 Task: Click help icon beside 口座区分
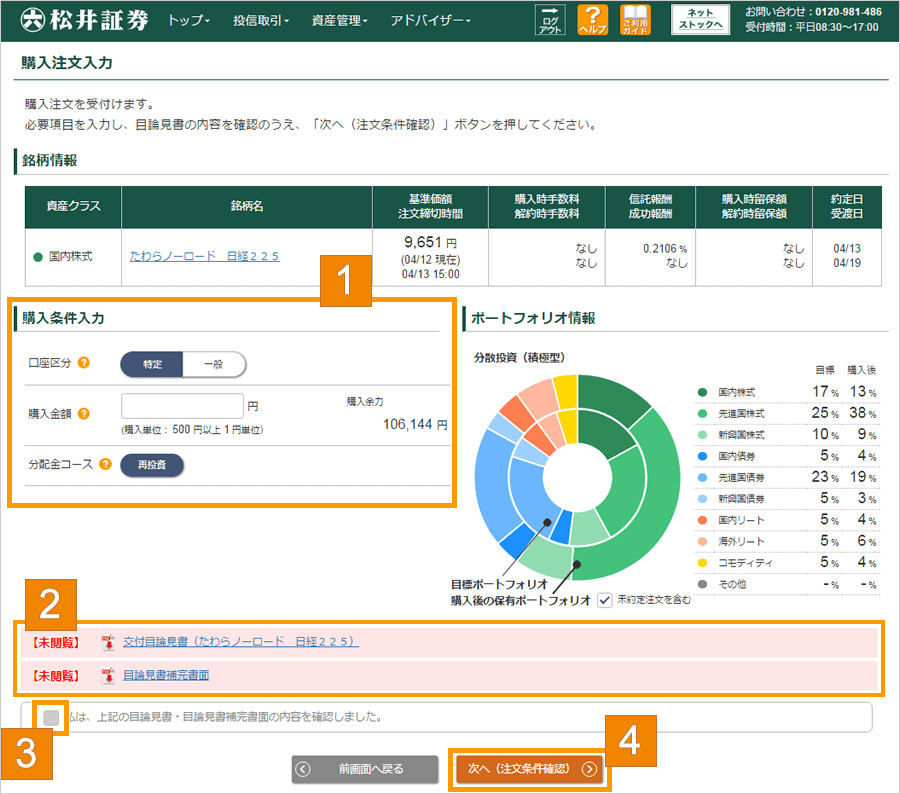[84, 363]
